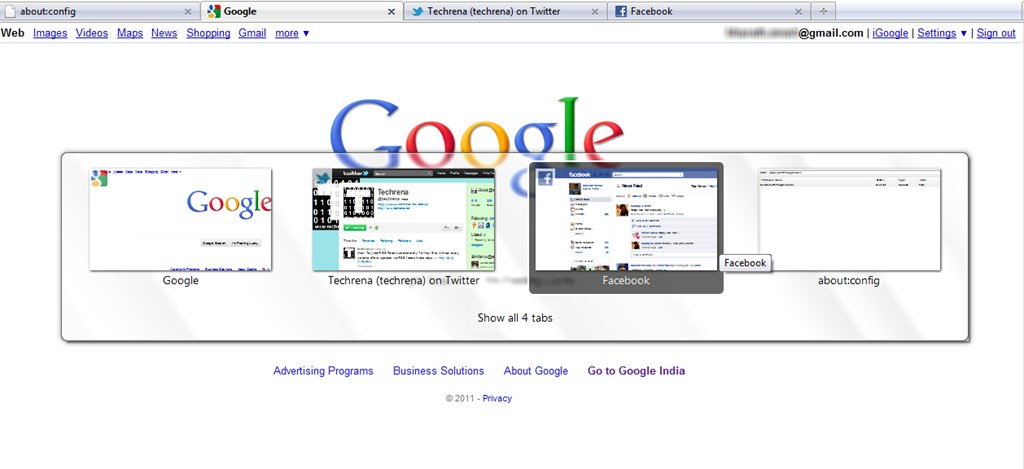Click 'Techrena (techrena) on Twitter' caption

(404, 280)
